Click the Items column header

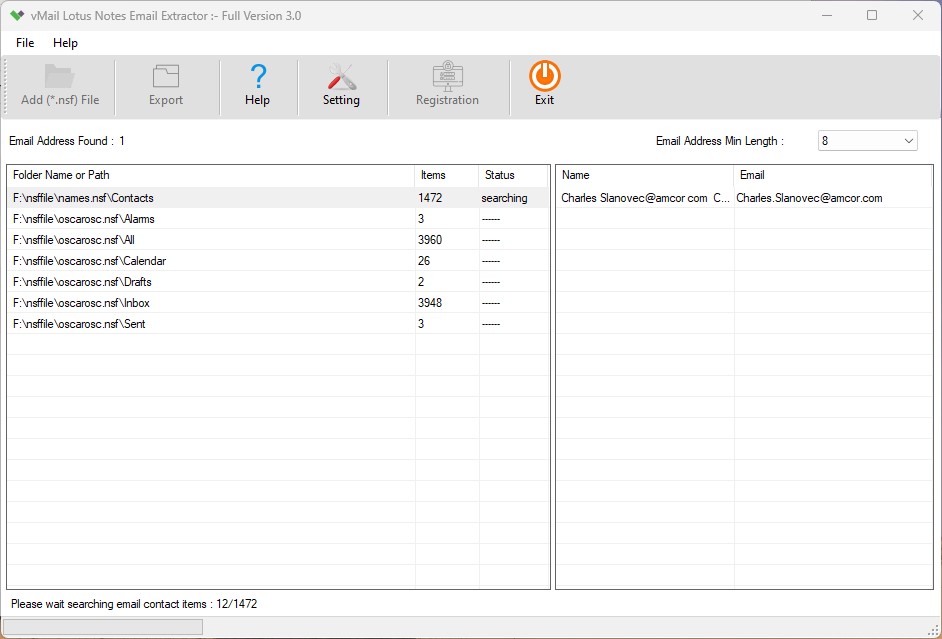446,175
